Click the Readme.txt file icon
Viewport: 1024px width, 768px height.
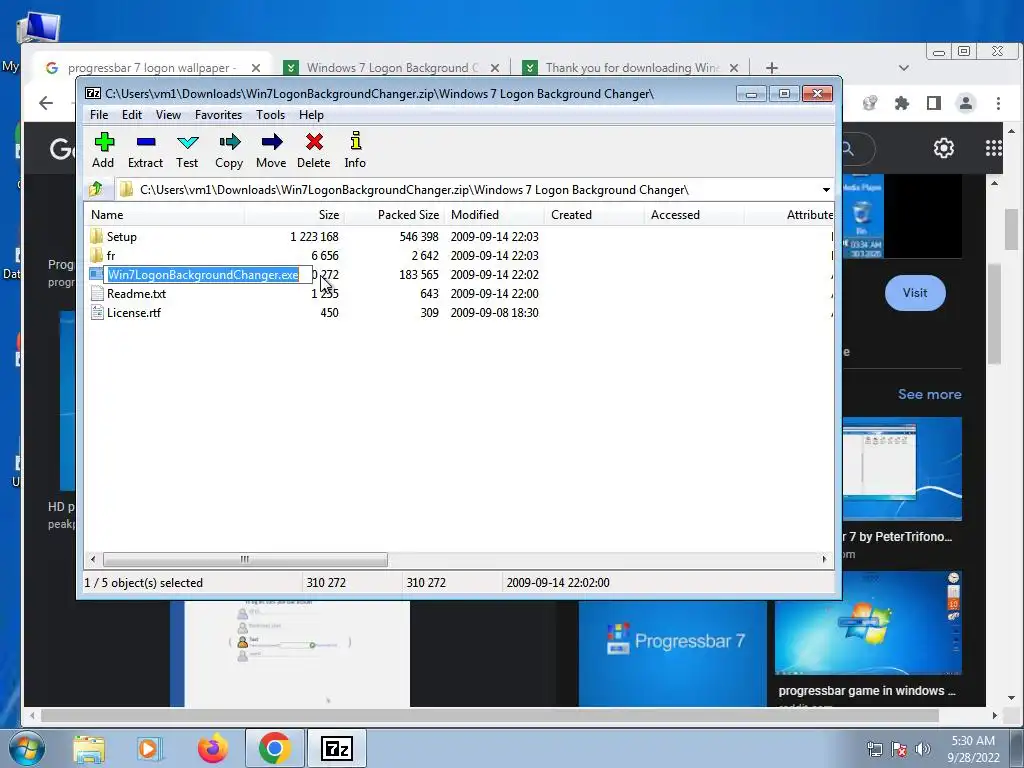(x=97, y=293)
